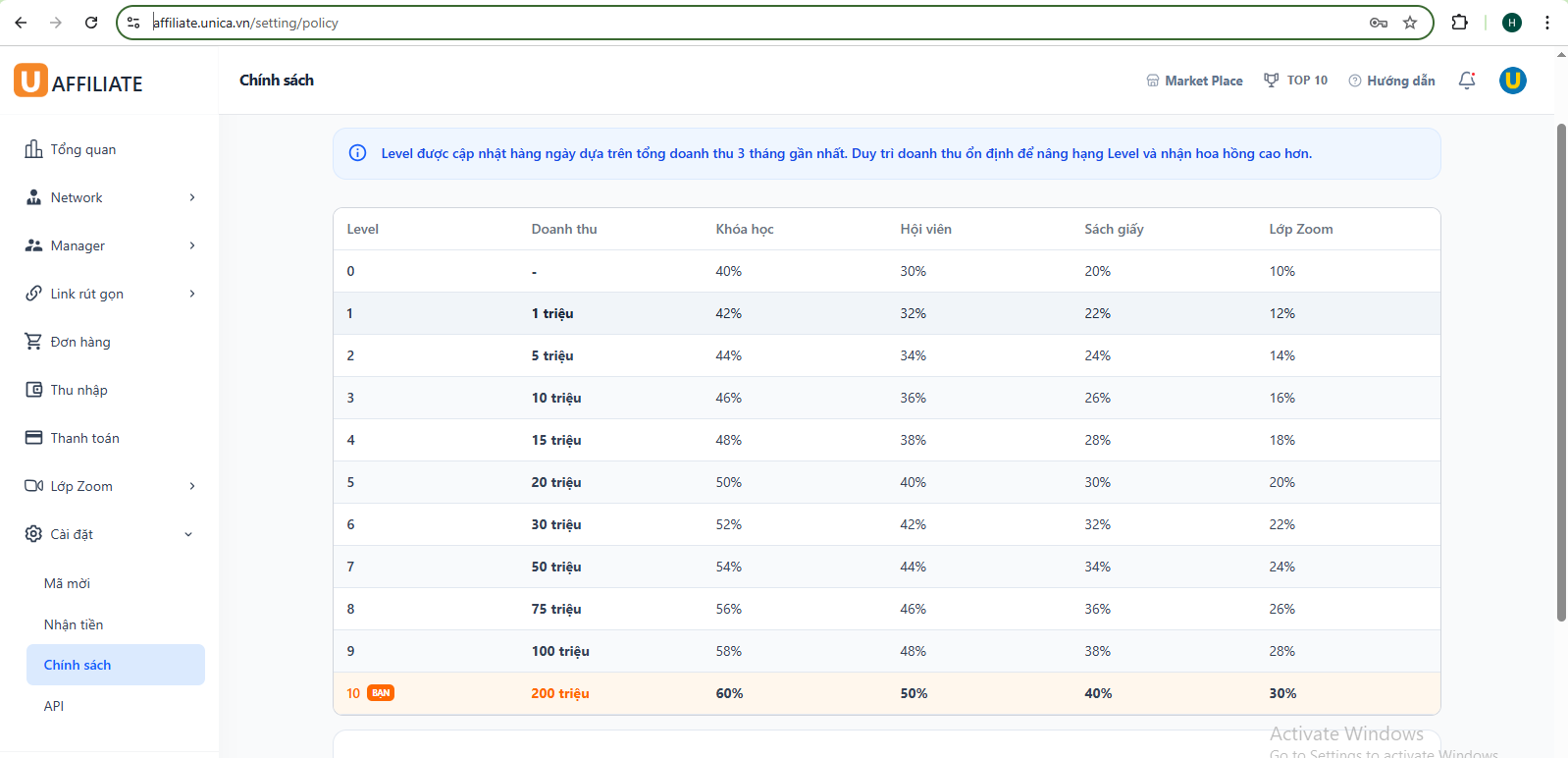Reload the page in browser
The height and width of the screenshot is (758, 1568).
point(91,23)
